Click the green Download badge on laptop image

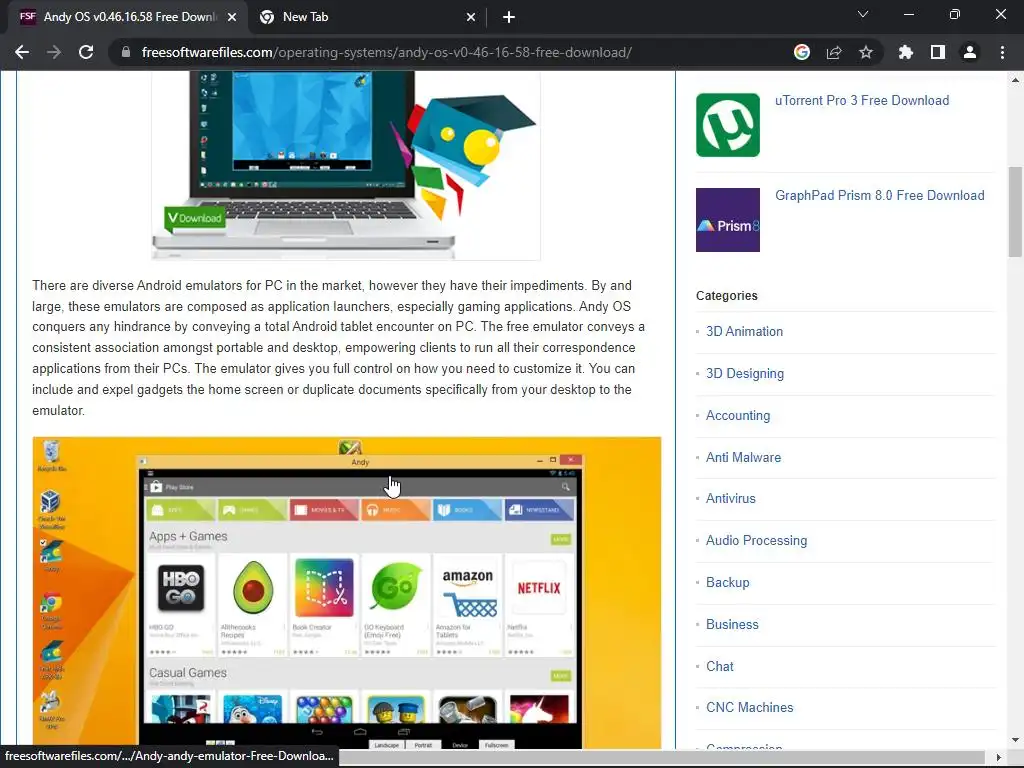click(x=195, y=218)
